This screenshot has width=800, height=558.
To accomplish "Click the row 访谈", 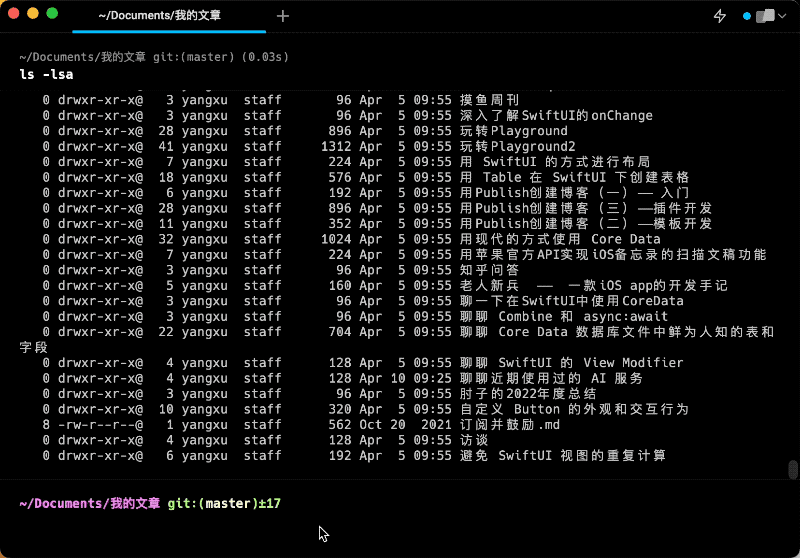I will pyautogui.click(x=400, y=440).
